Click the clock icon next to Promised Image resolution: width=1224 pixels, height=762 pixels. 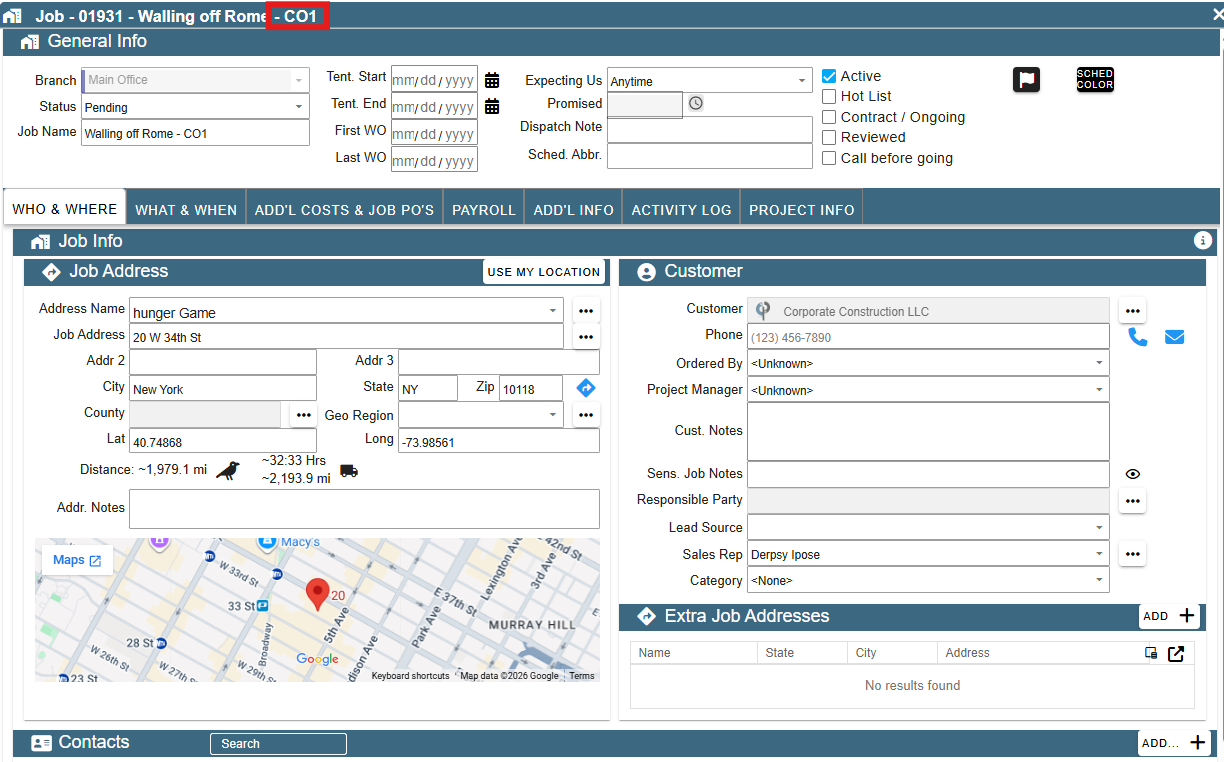(x=696, y=103)
